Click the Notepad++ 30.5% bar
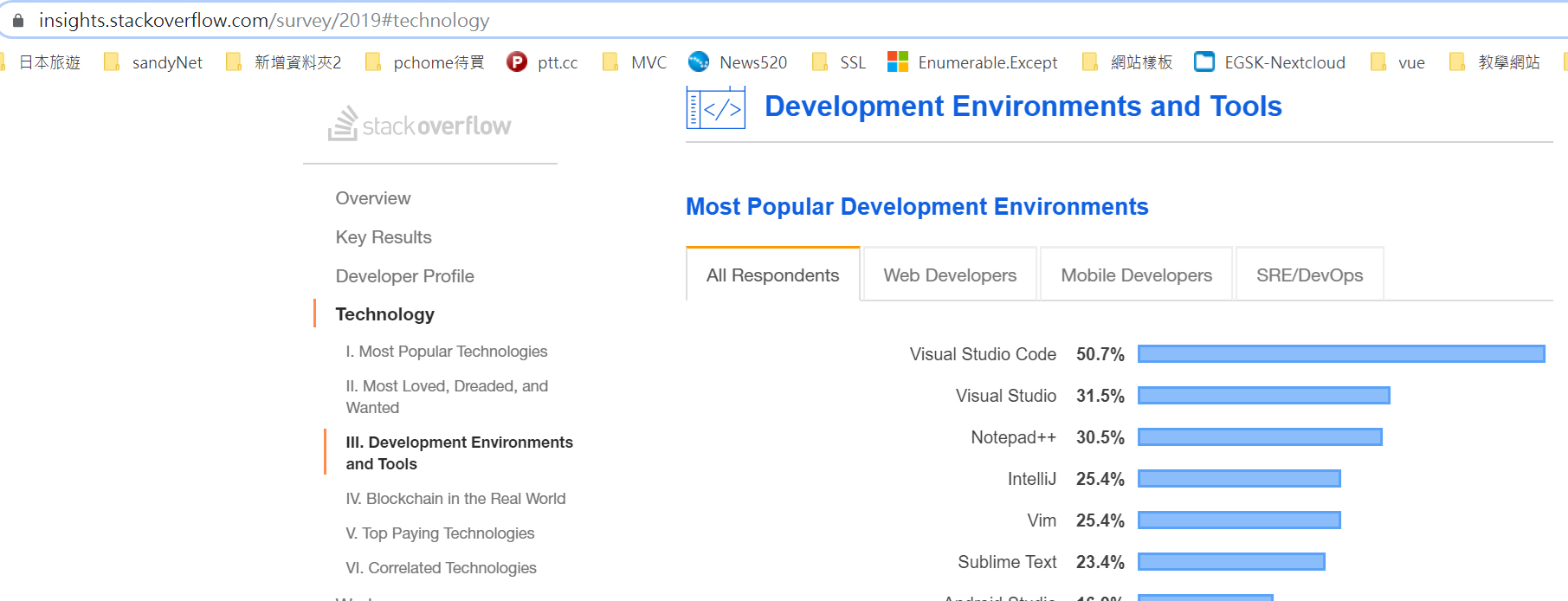 (x=1260, y=436)
